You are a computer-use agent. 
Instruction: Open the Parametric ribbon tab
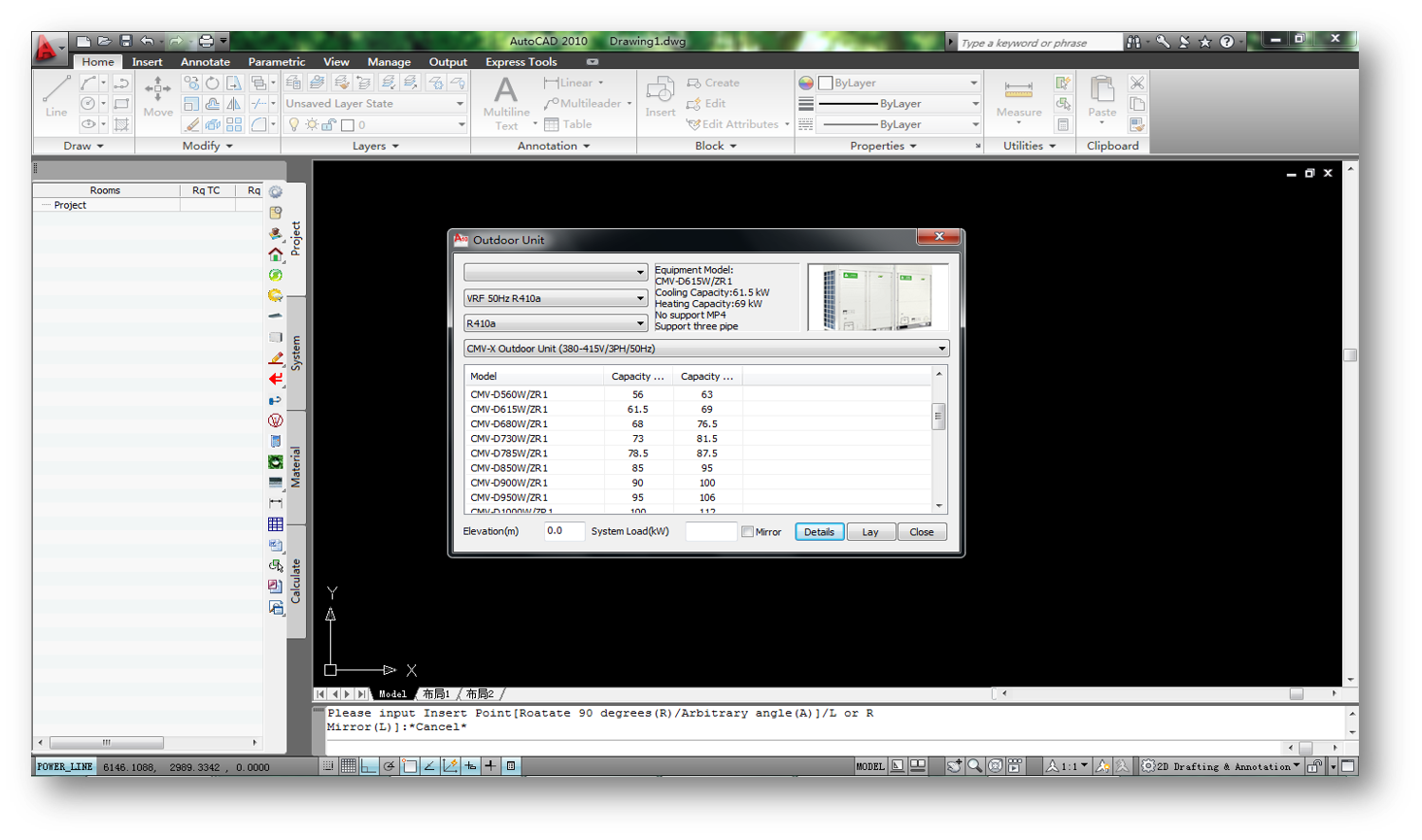click(x=277, y=61)
